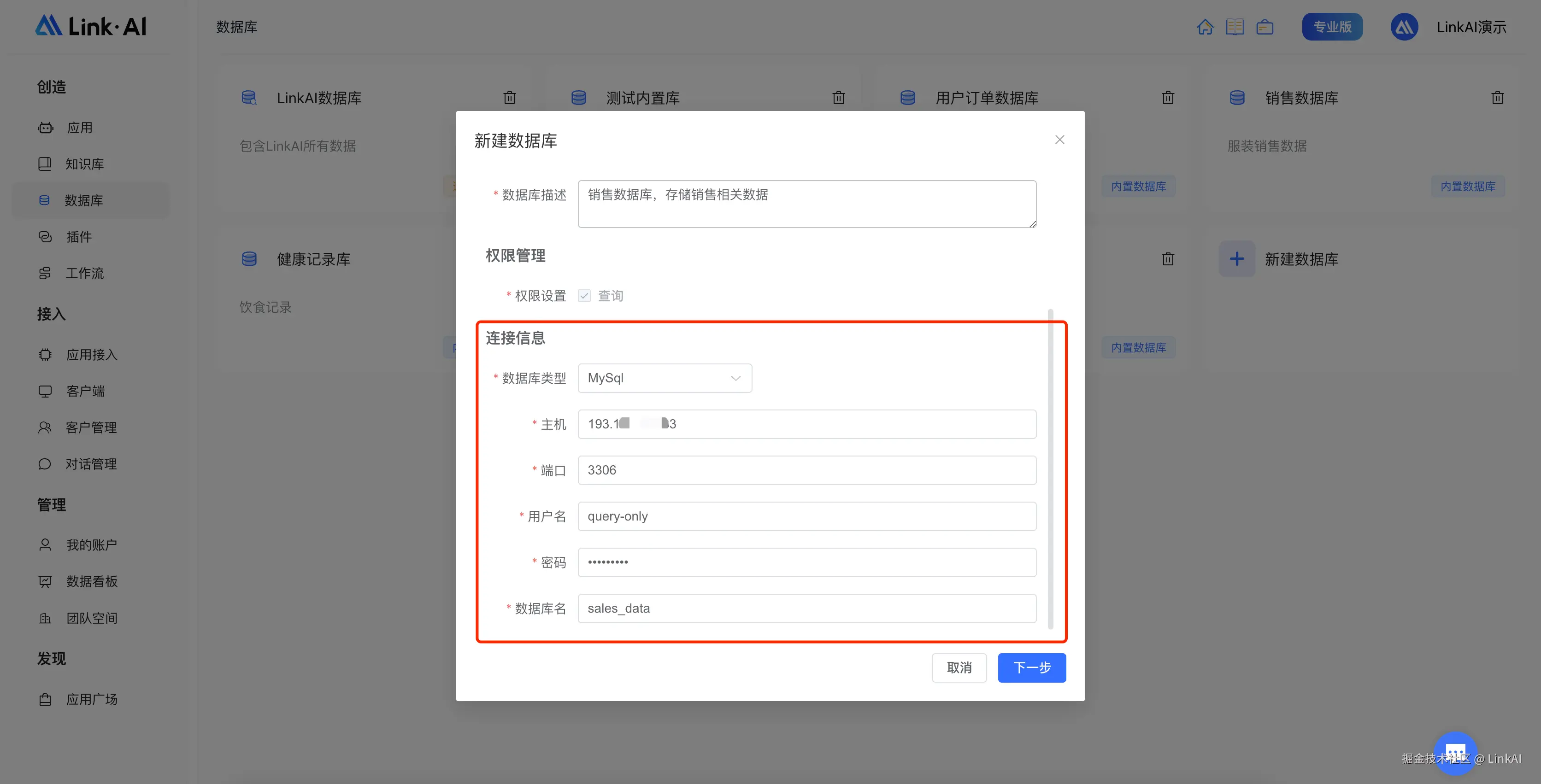Click the sales_data database name input field
The width and height of the screenshot is (1541, 784).
click(806, 608)
